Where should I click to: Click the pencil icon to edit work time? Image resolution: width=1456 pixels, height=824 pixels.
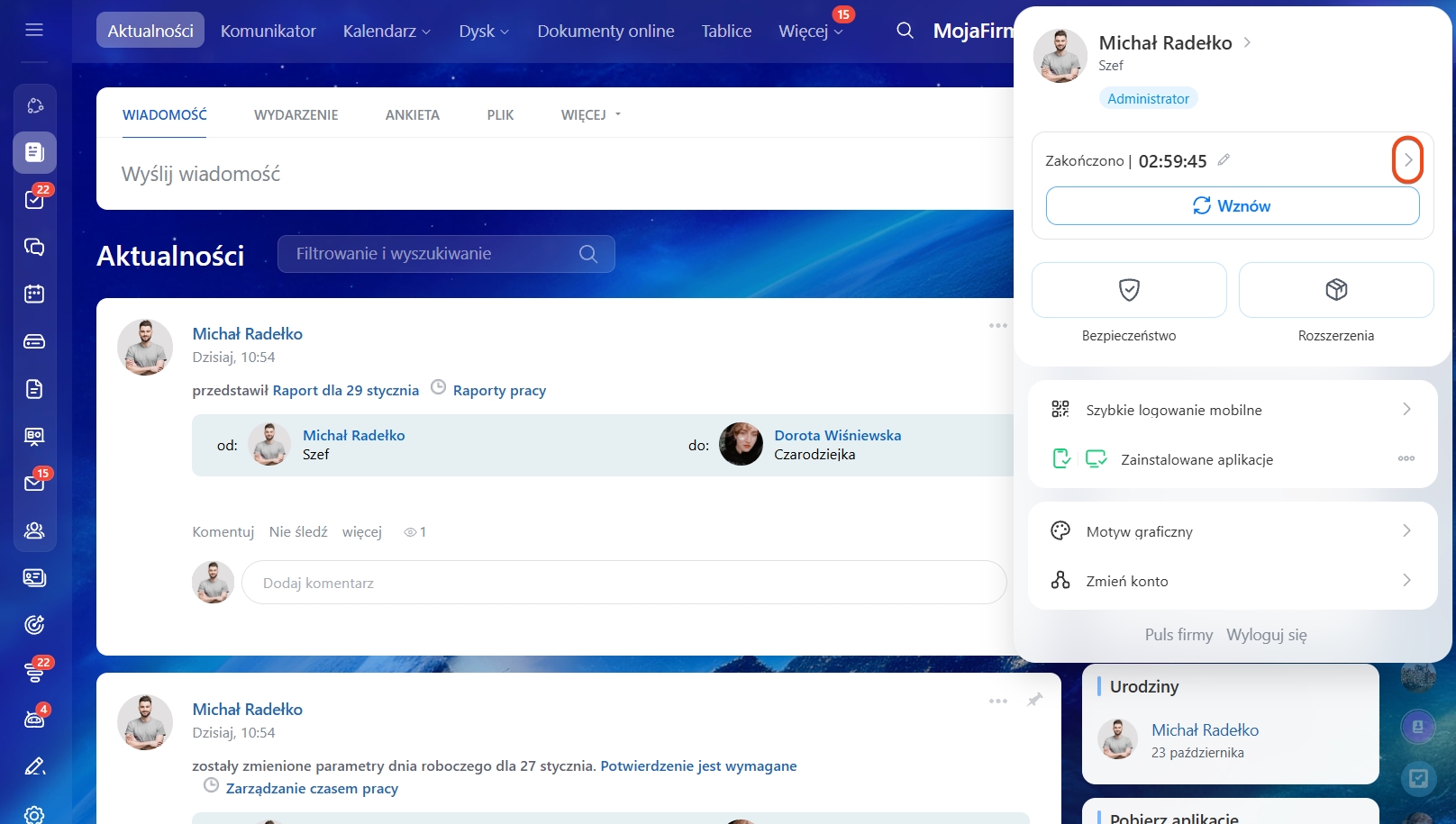point(1224,160)
